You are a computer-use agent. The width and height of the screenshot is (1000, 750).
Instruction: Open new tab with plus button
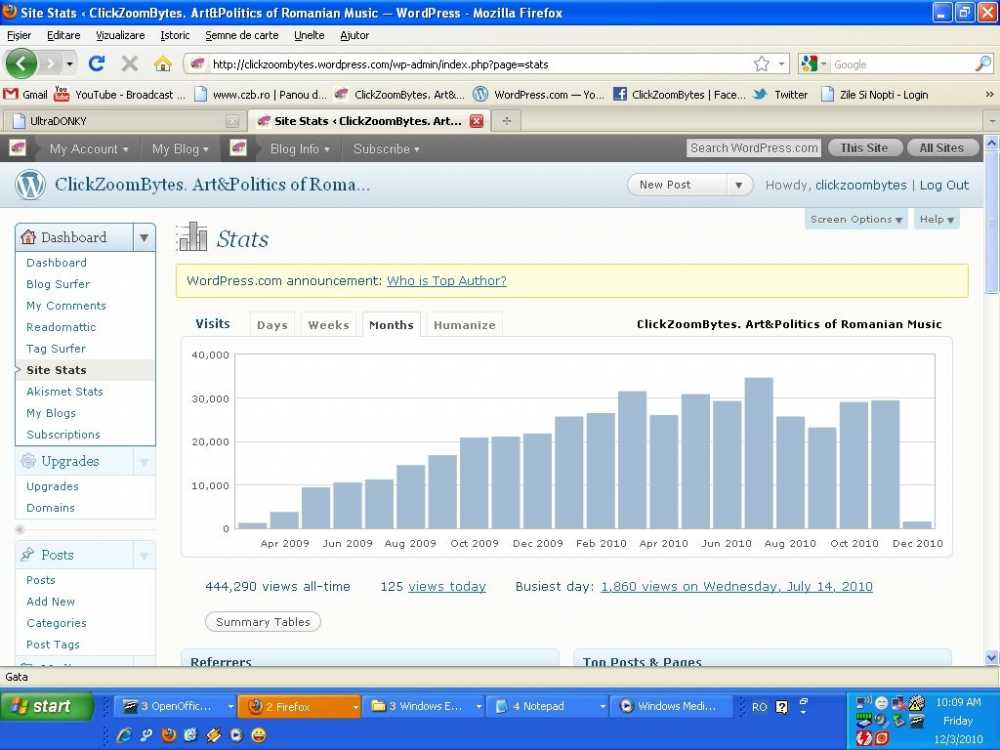coord(506,121)
